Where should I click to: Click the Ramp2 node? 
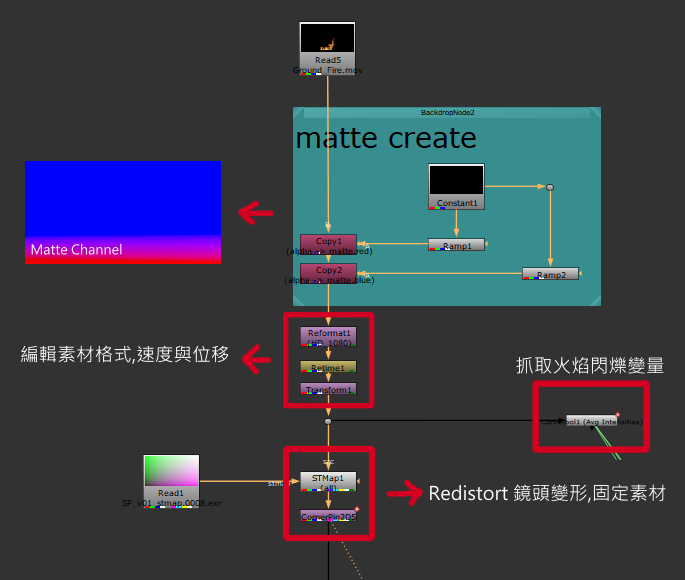click(550, 274)
